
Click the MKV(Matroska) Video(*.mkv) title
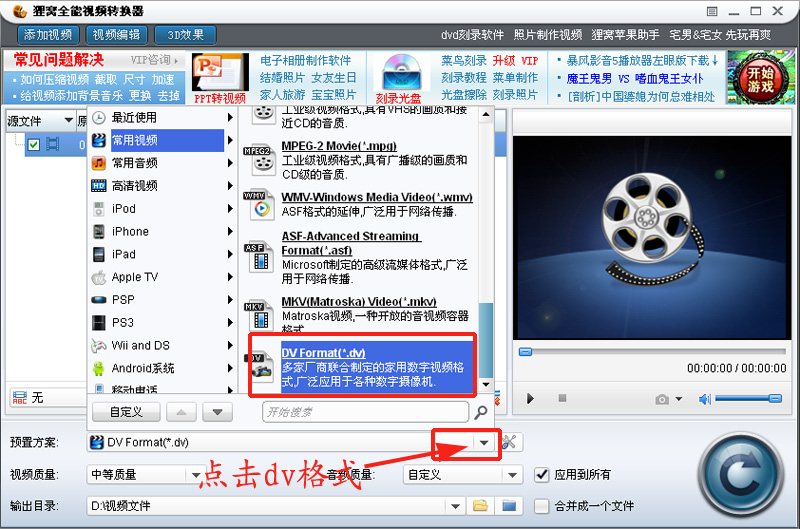pyautogui.click(x=359, y=302)
